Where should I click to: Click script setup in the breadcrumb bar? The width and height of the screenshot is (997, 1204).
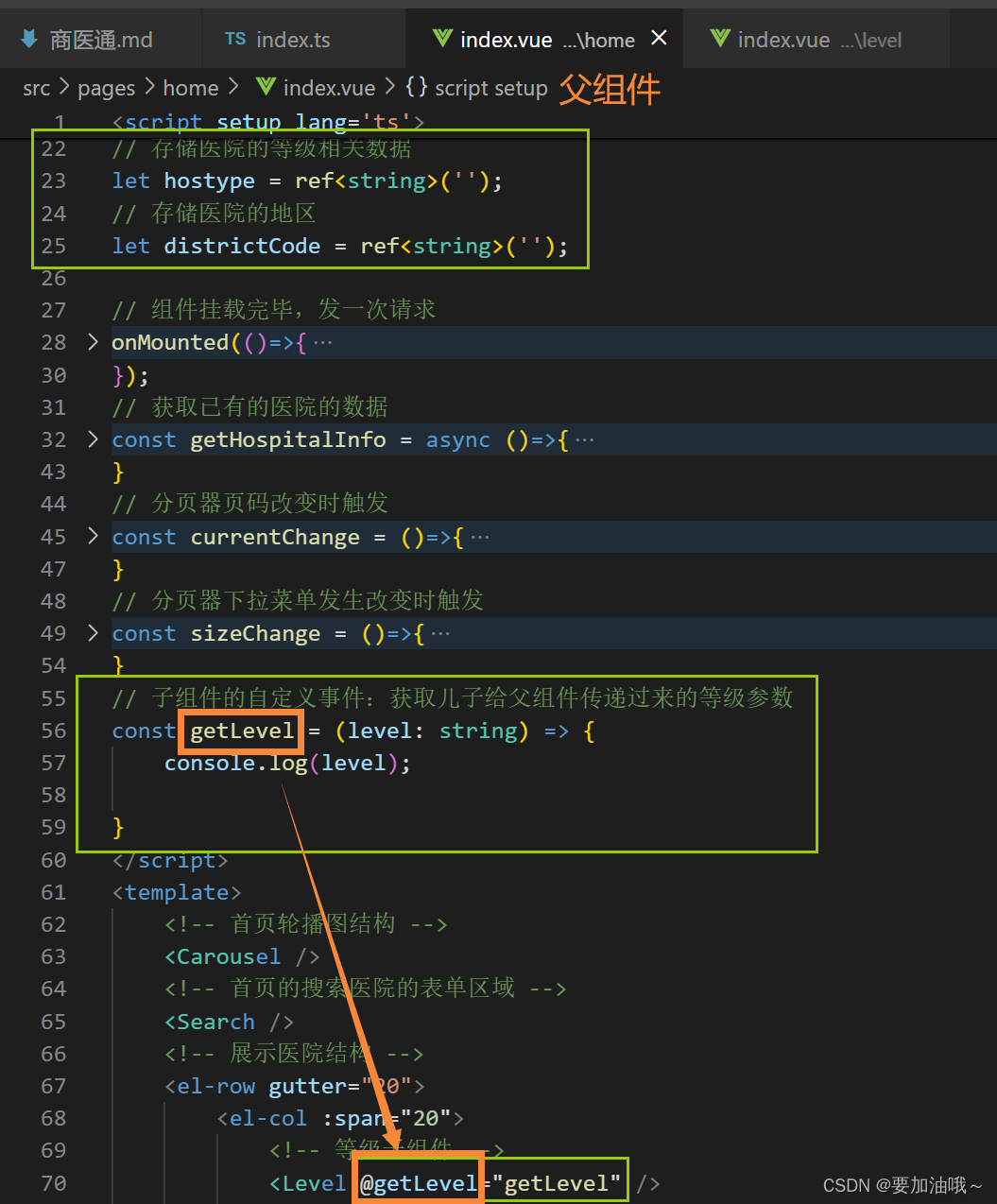click(490, 87)
